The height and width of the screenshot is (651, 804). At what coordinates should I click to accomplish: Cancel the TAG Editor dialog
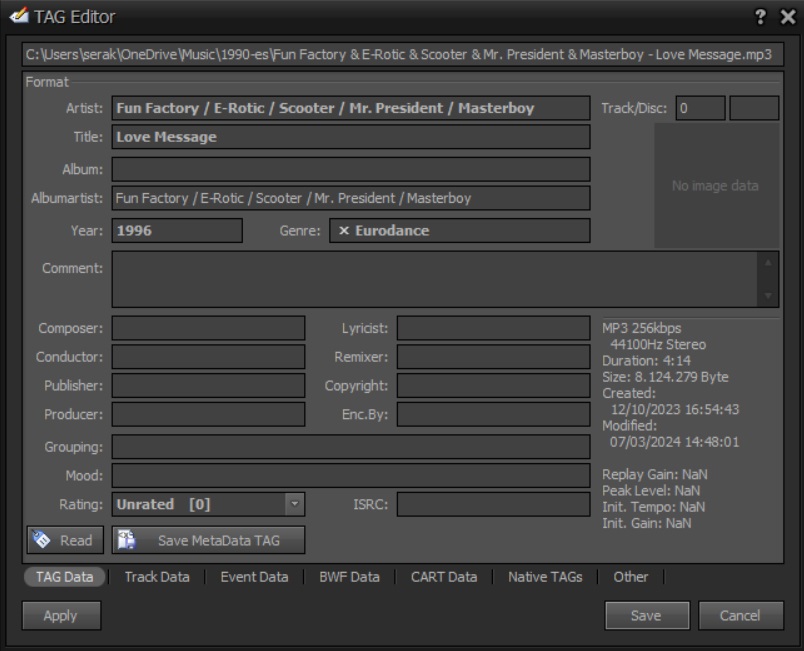coord(741,616)
